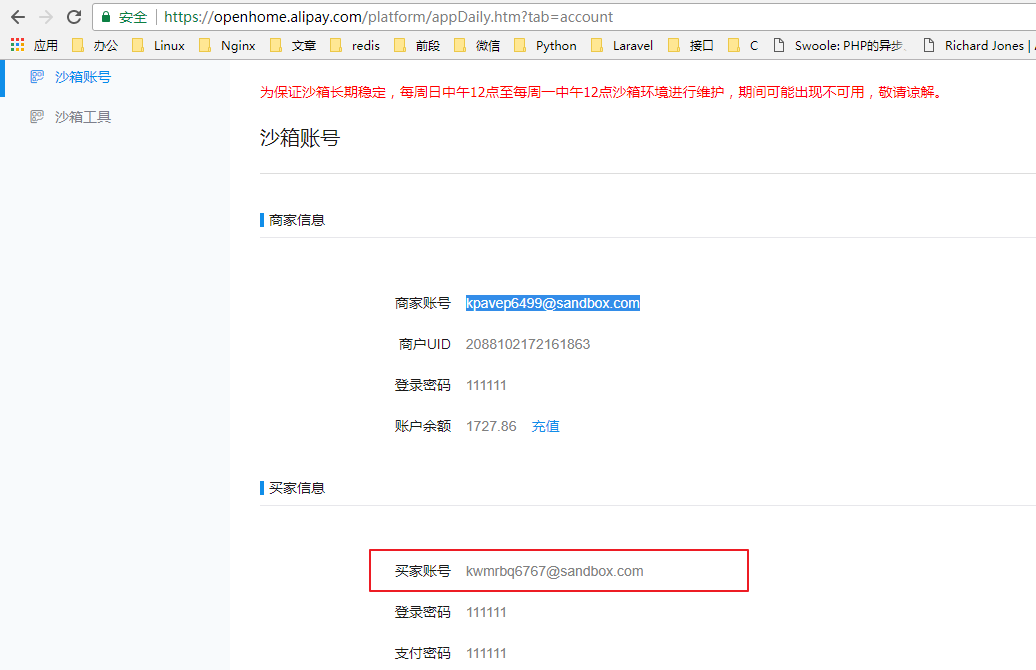
Task: Click the browser back arrow
Action: pyautogui.click(x=17, y=17)
